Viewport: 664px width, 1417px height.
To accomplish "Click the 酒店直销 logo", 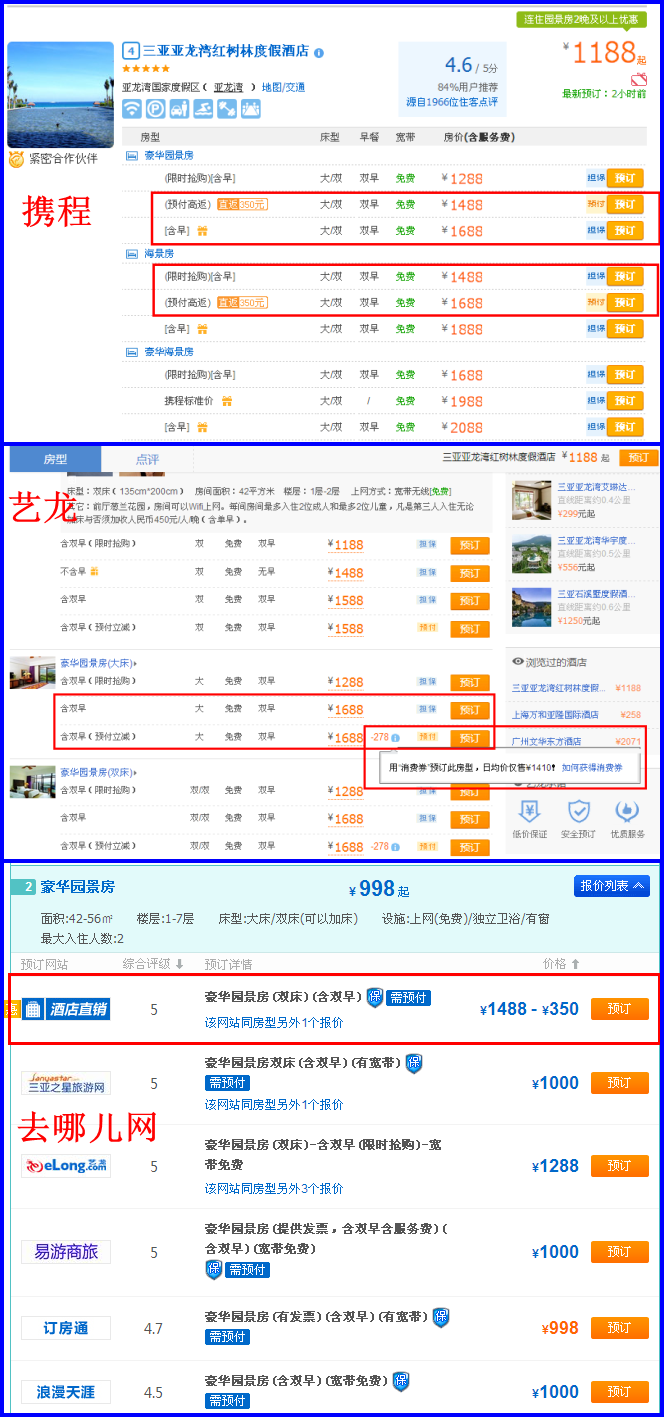I will tap(66, 1009).
